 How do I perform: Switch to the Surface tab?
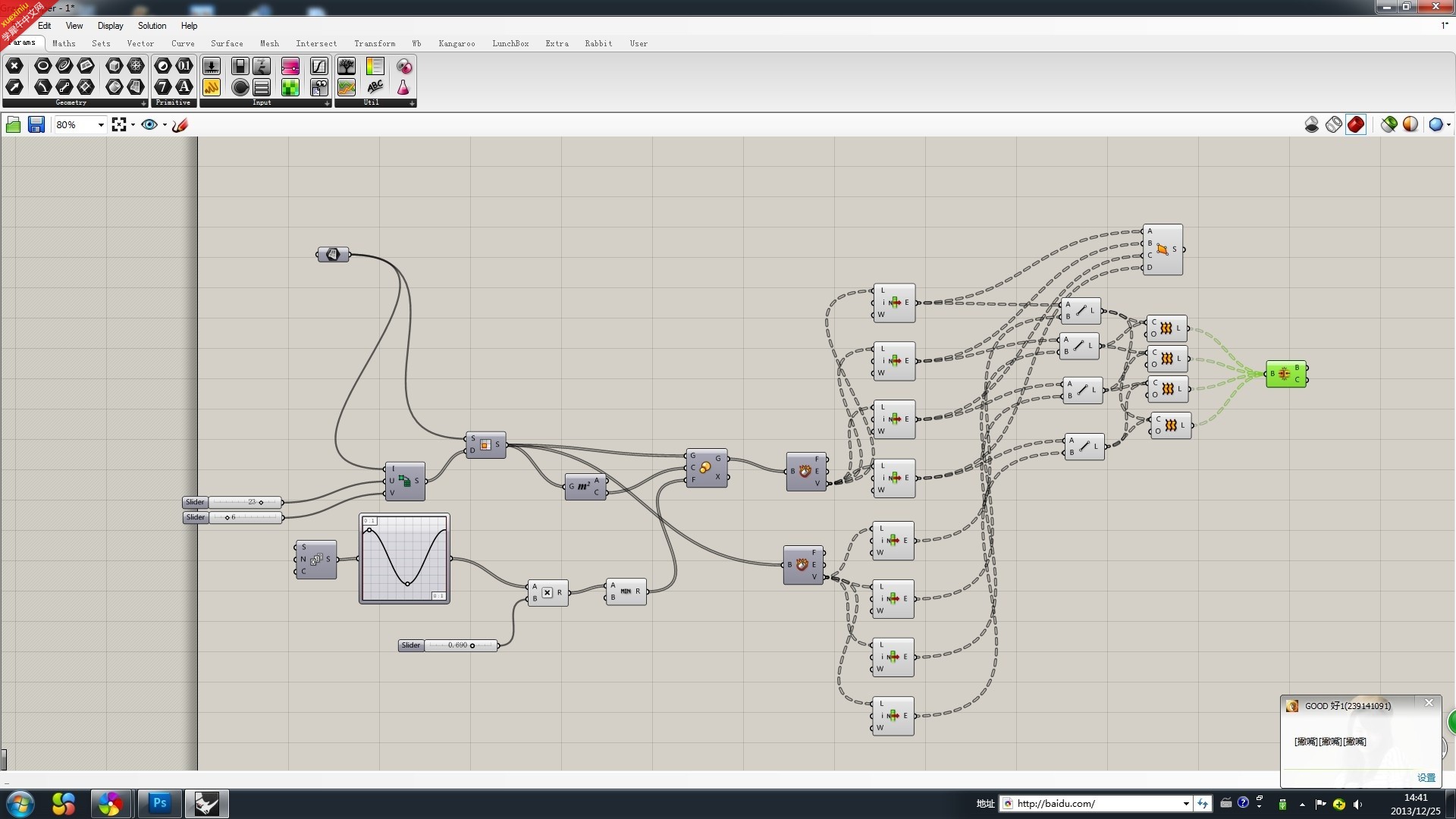(x=227, y=43)
